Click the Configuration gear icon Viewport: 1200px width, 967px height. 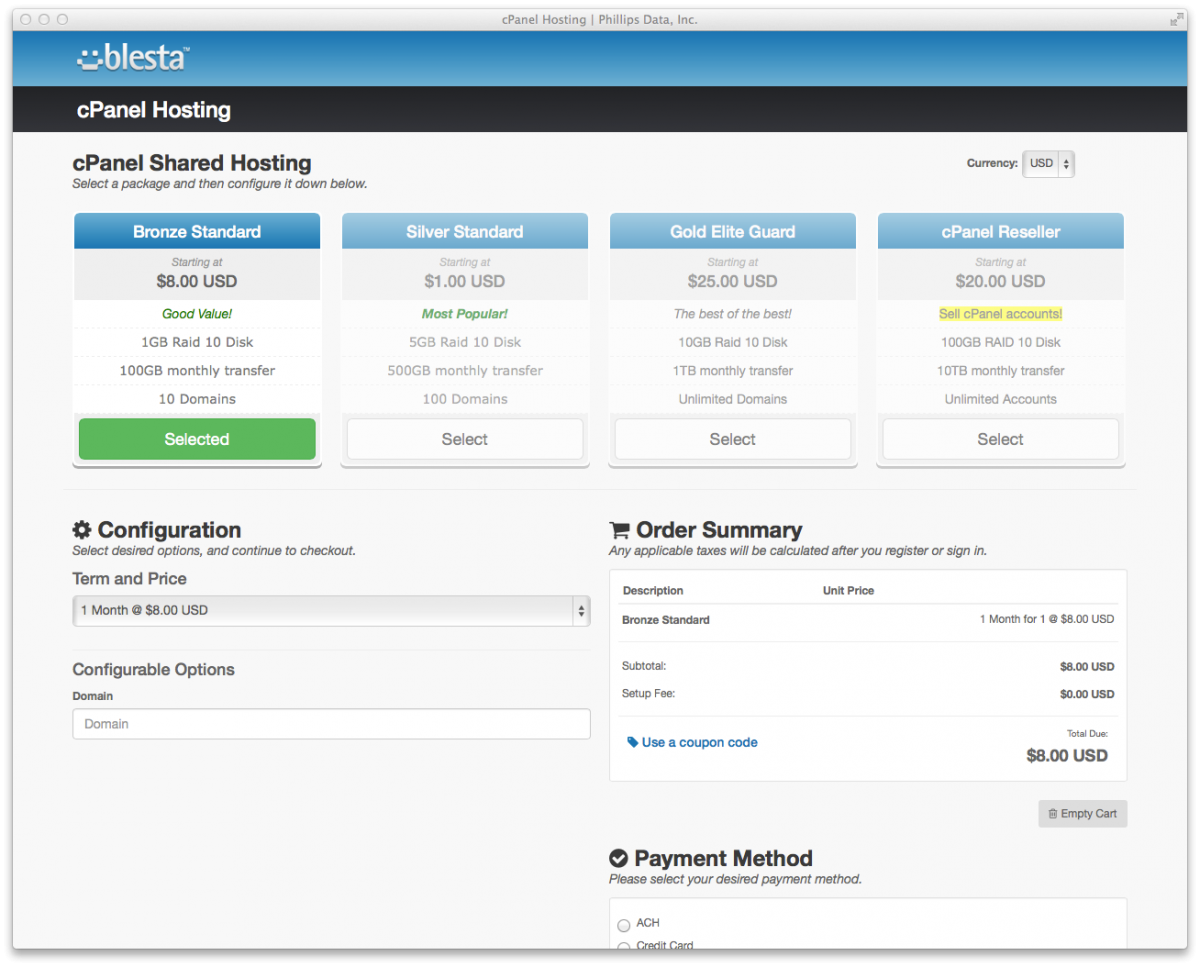click(x=82, y=530)
